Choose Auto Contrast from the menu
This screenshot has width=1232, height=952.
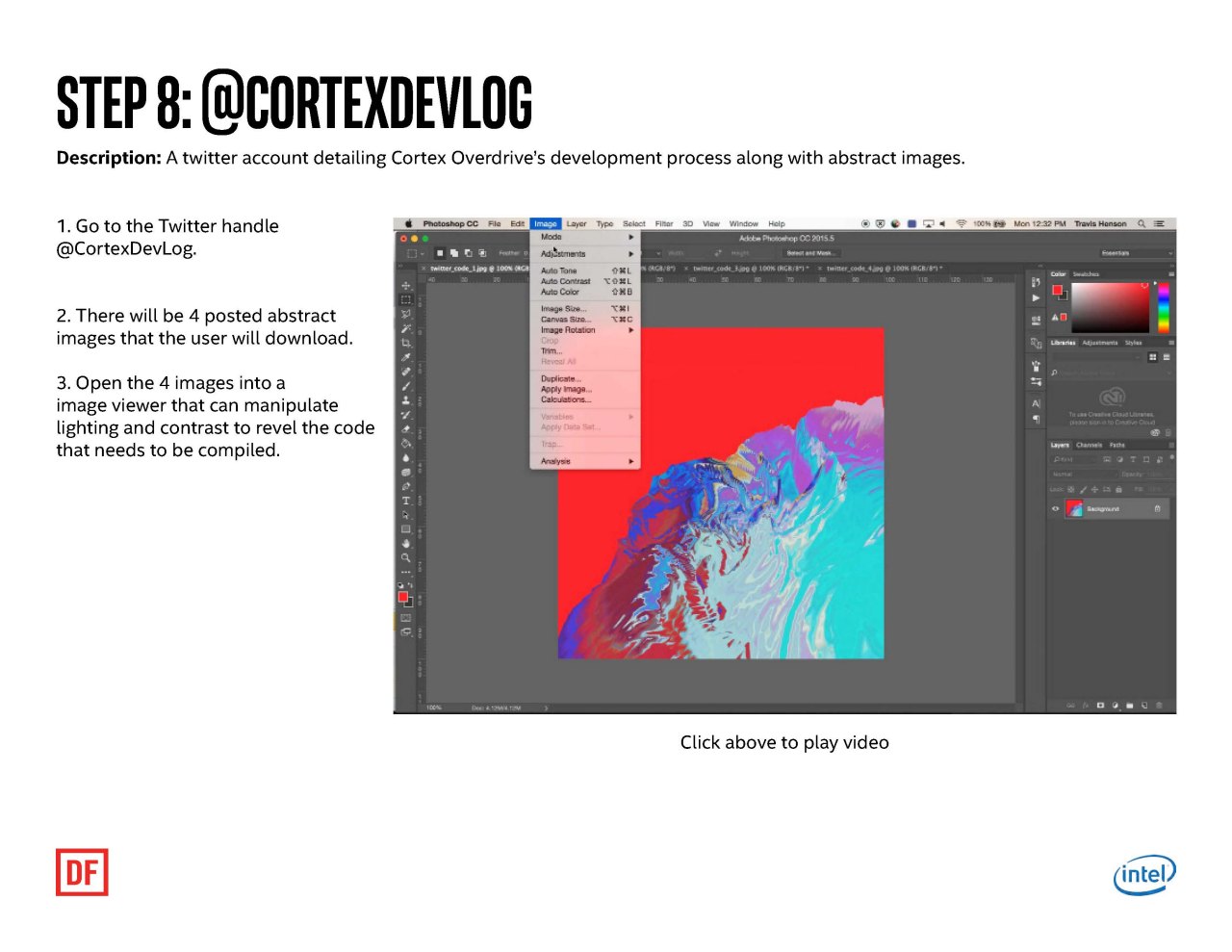585,281
